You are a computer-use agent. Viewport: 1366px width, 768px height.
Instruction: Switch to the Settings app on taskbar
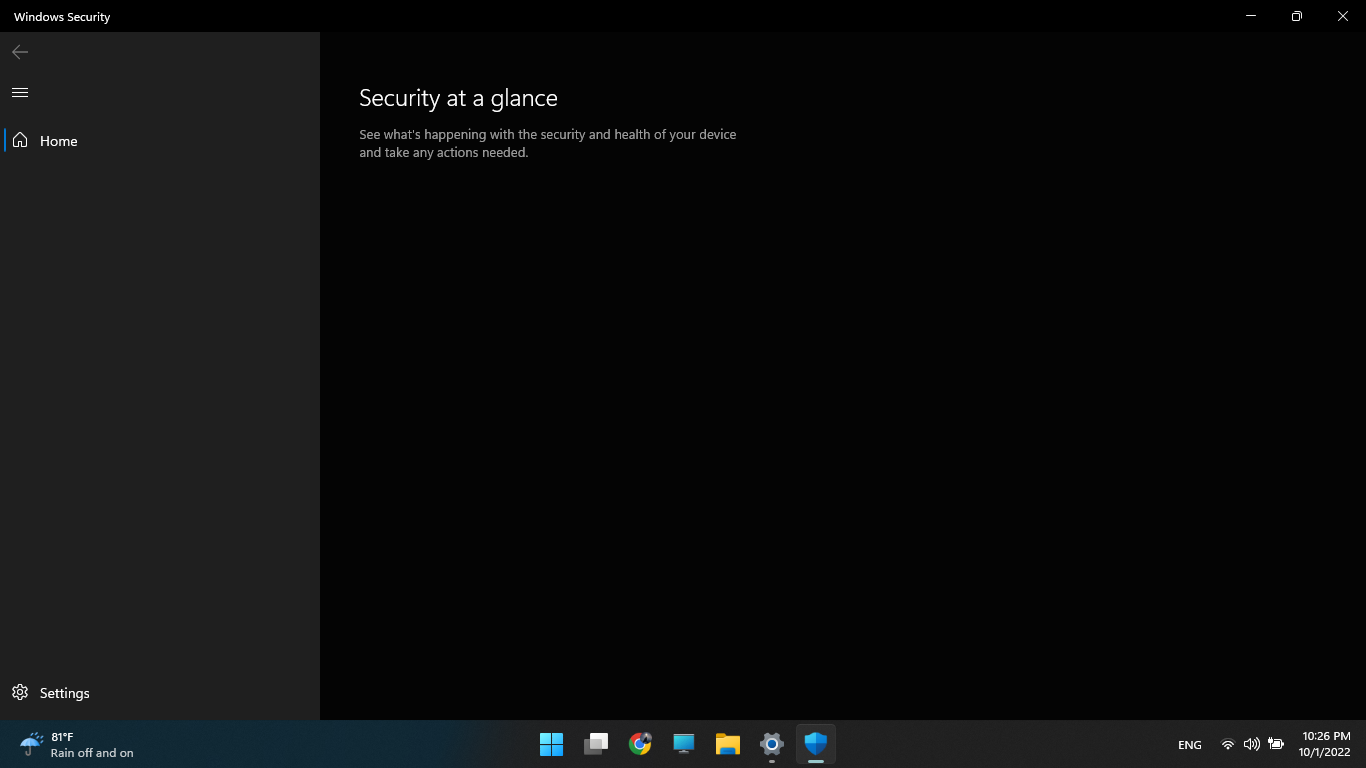772,744
